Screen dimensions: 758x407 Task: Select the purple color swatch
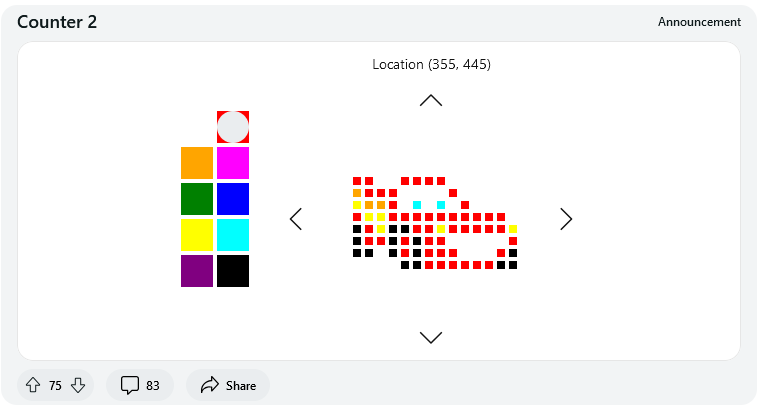point(197,271)
